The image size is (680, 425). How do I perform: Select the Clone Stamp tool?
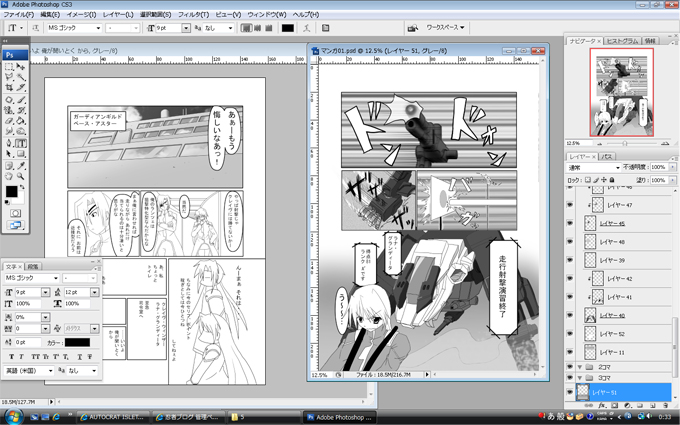pos(9,110)
